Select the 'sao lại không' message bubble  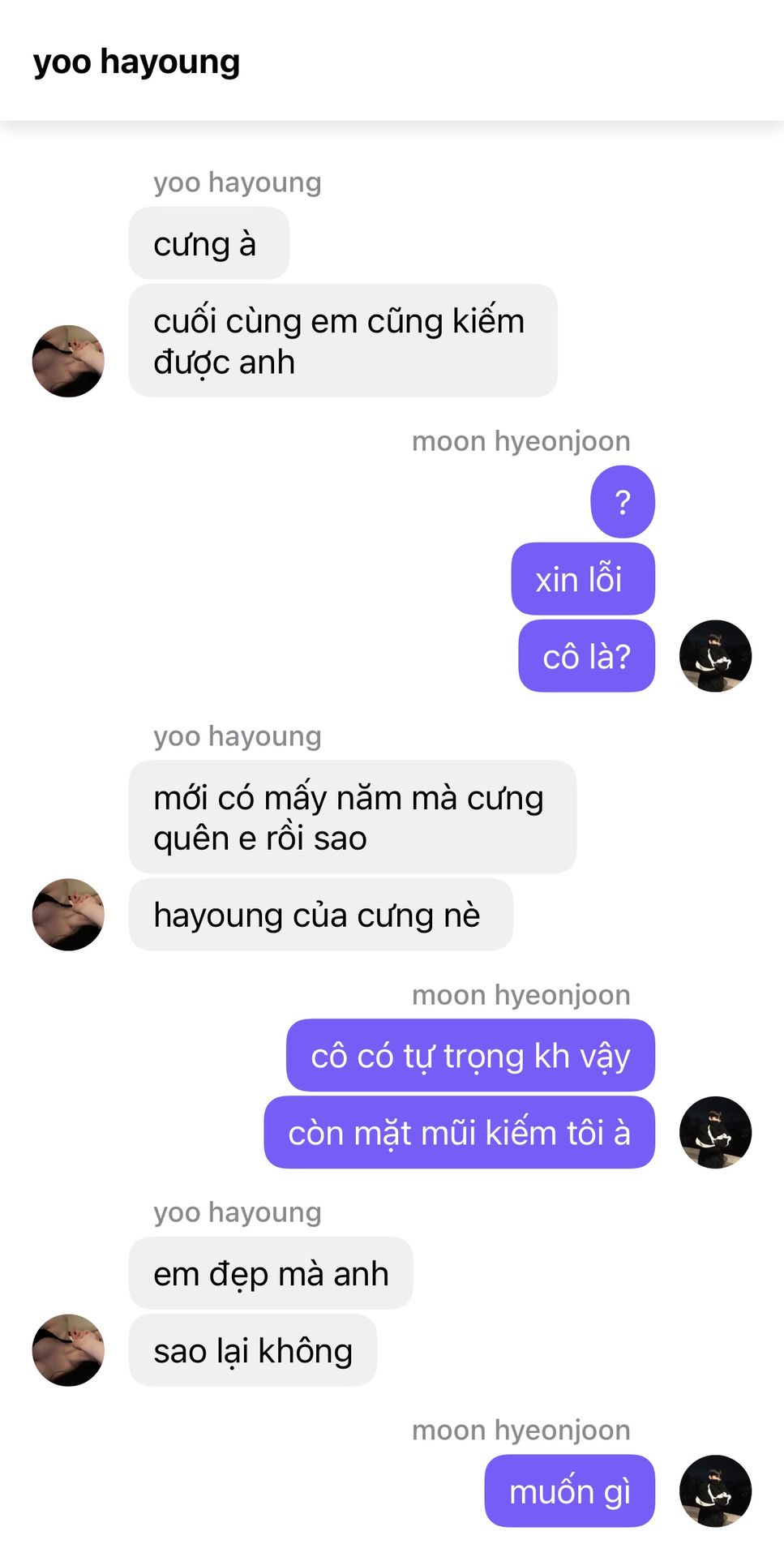click(253, 1349)
